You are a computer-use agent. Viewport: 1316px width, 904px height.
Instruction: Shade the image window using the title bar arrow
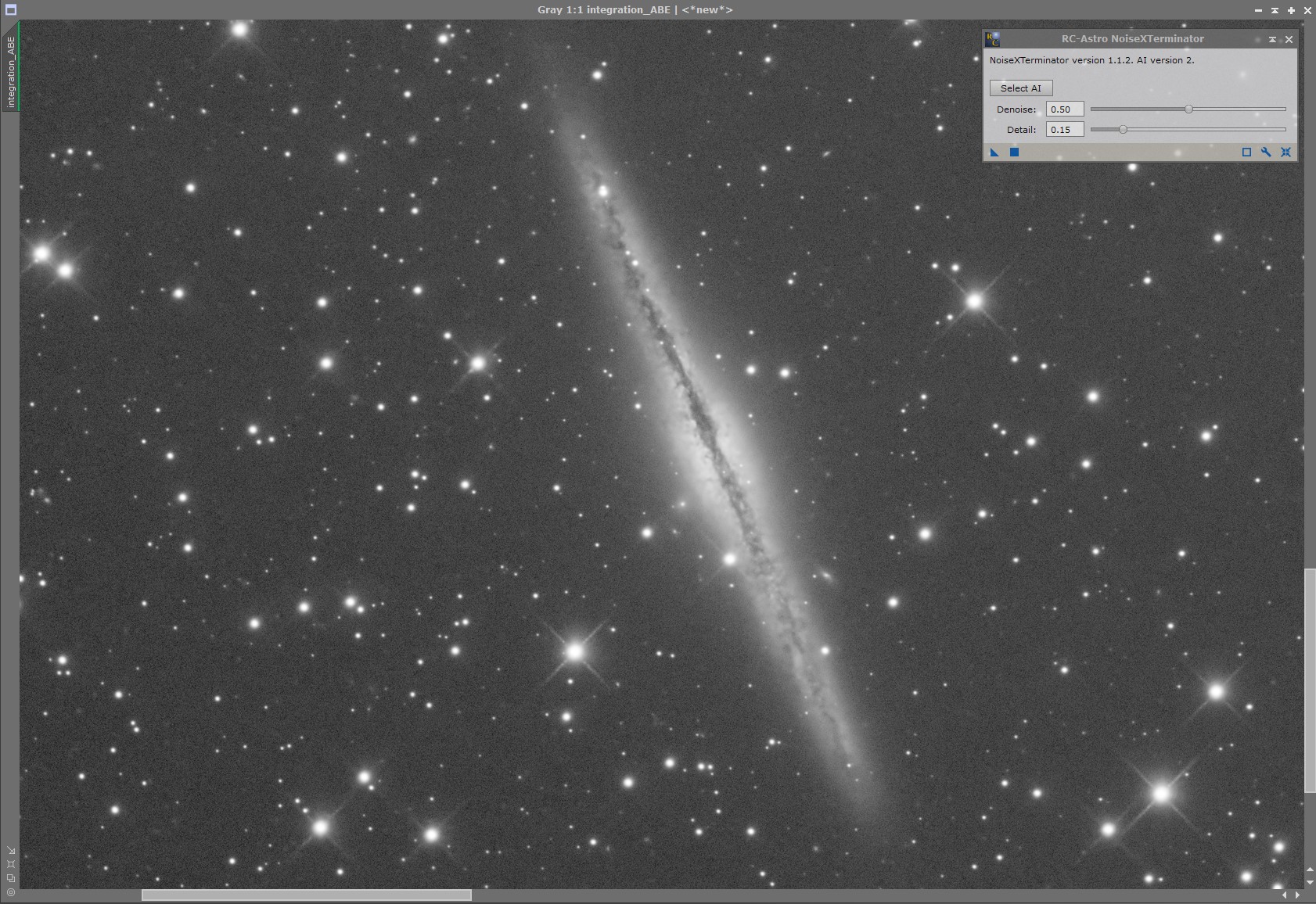click(1275, 10)
